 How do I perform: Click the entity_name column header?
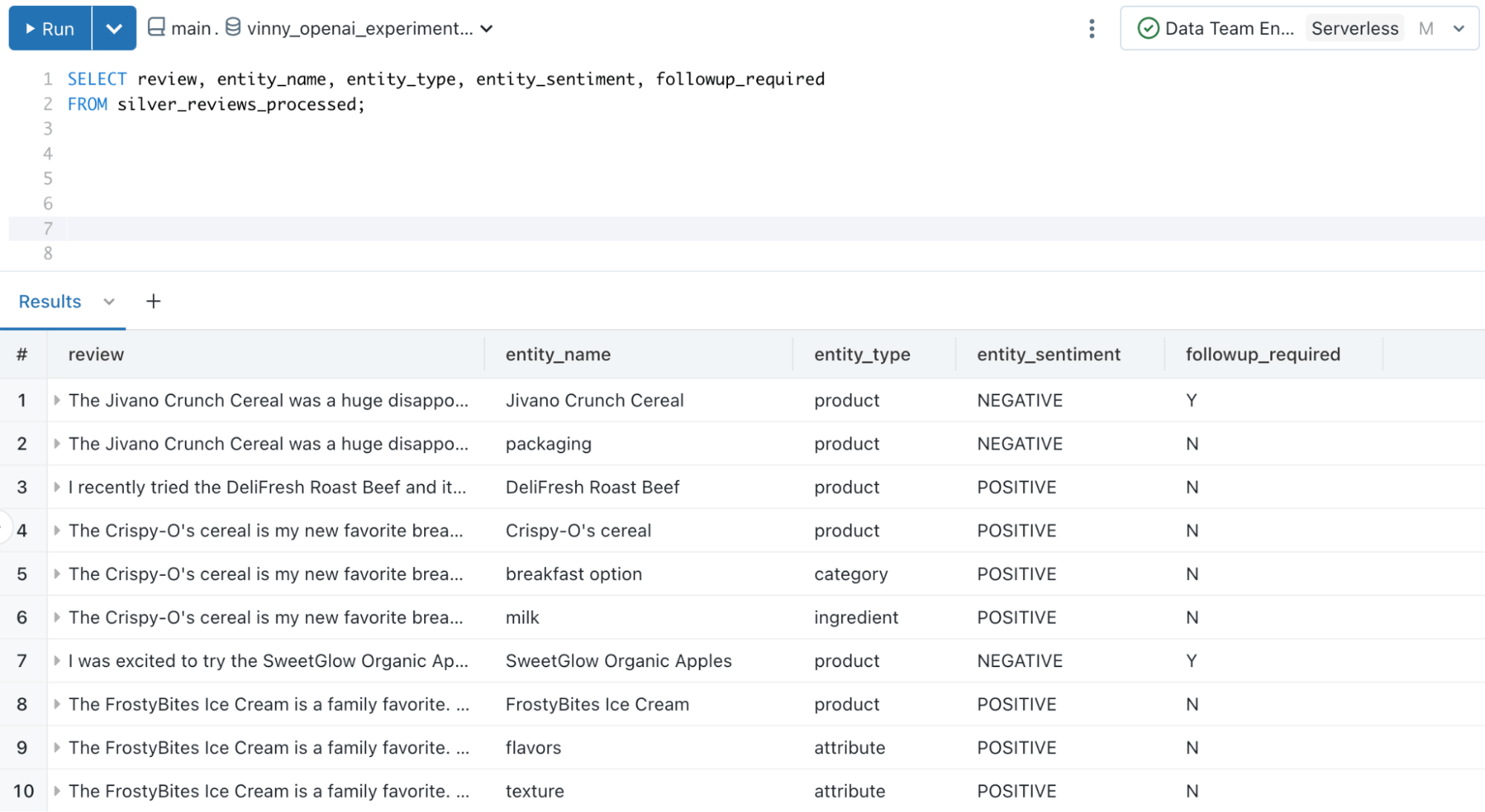pyautogui.click(x=558, y=354)
